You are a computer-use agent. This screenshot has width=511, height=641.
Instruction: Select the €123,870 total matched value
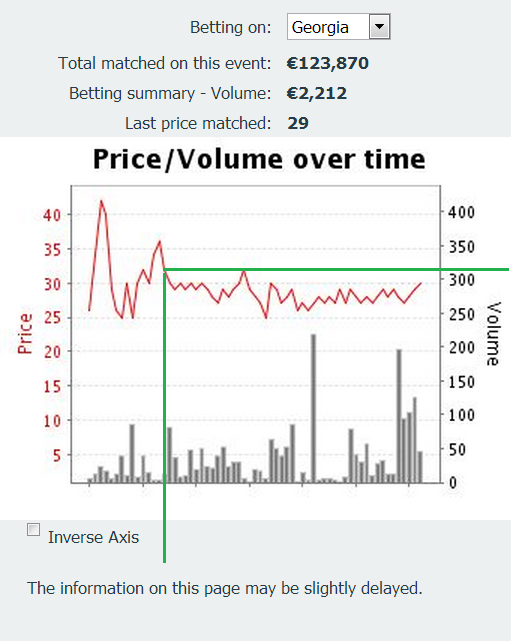[328, 63]
